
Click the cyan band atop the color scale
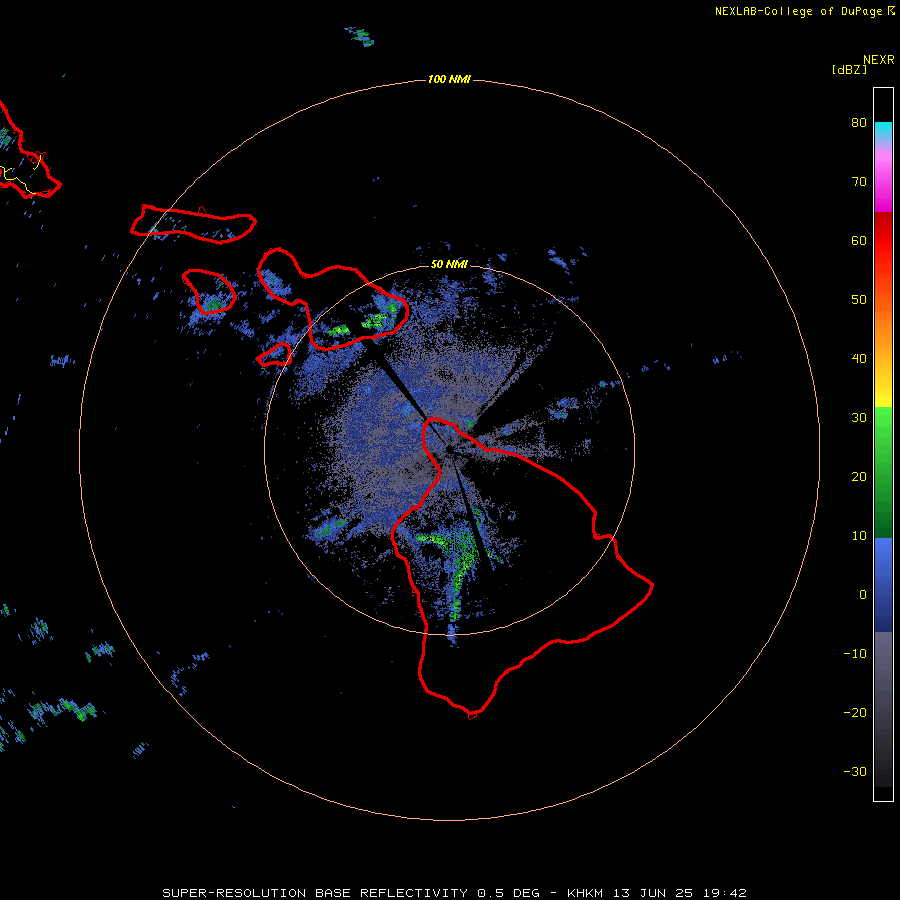(883, 129)
